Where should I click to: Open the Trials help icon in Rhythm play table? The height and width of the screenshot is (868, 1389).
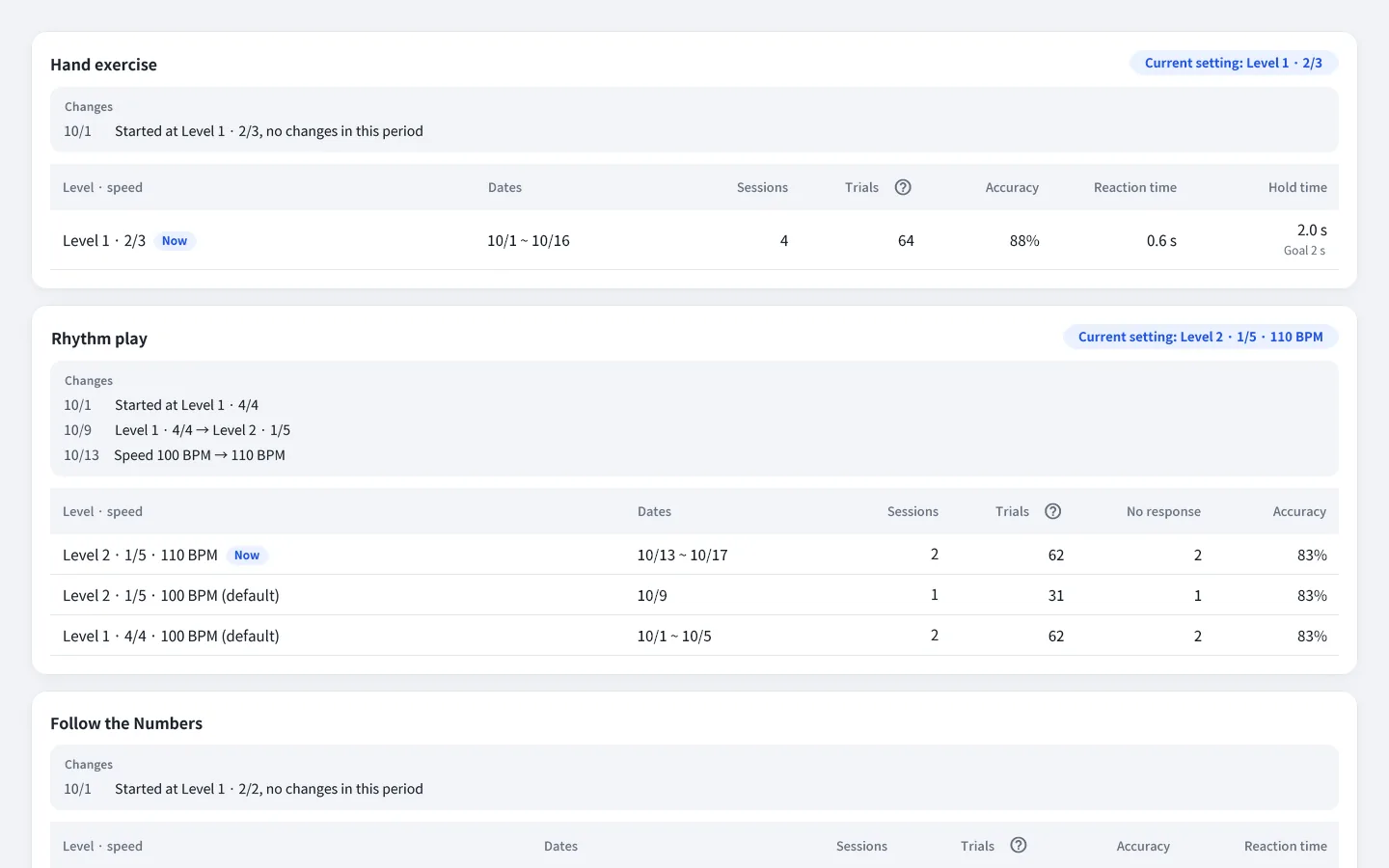(1053, 511)
